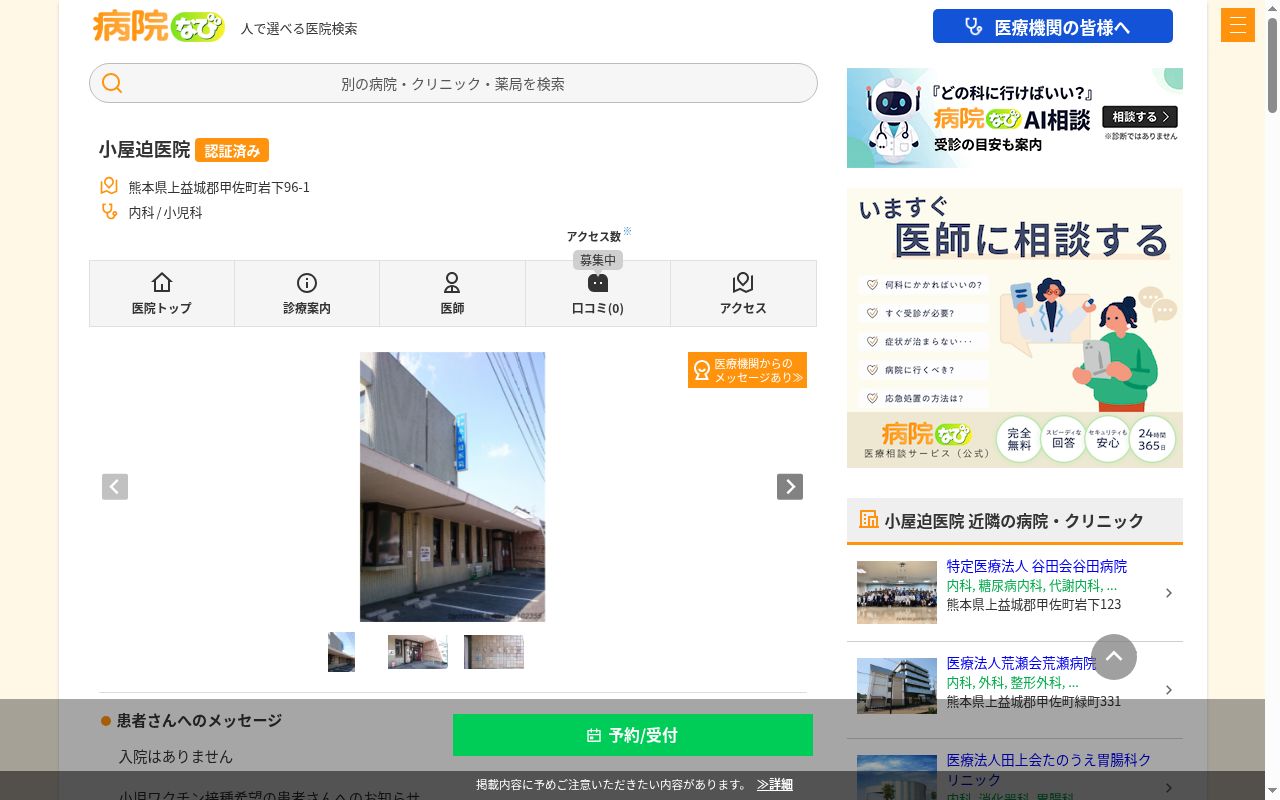This screenshot has width=1280, height=800.
Task: Show previous photo with left arrow
Action: tap(115, 487)
